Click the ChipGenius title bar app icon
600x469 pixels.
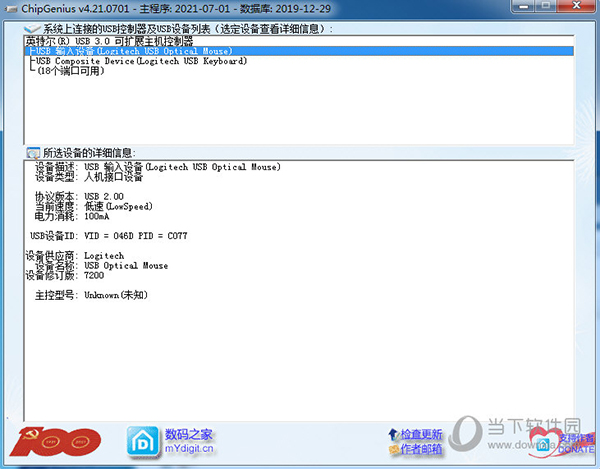coord(11,8)
